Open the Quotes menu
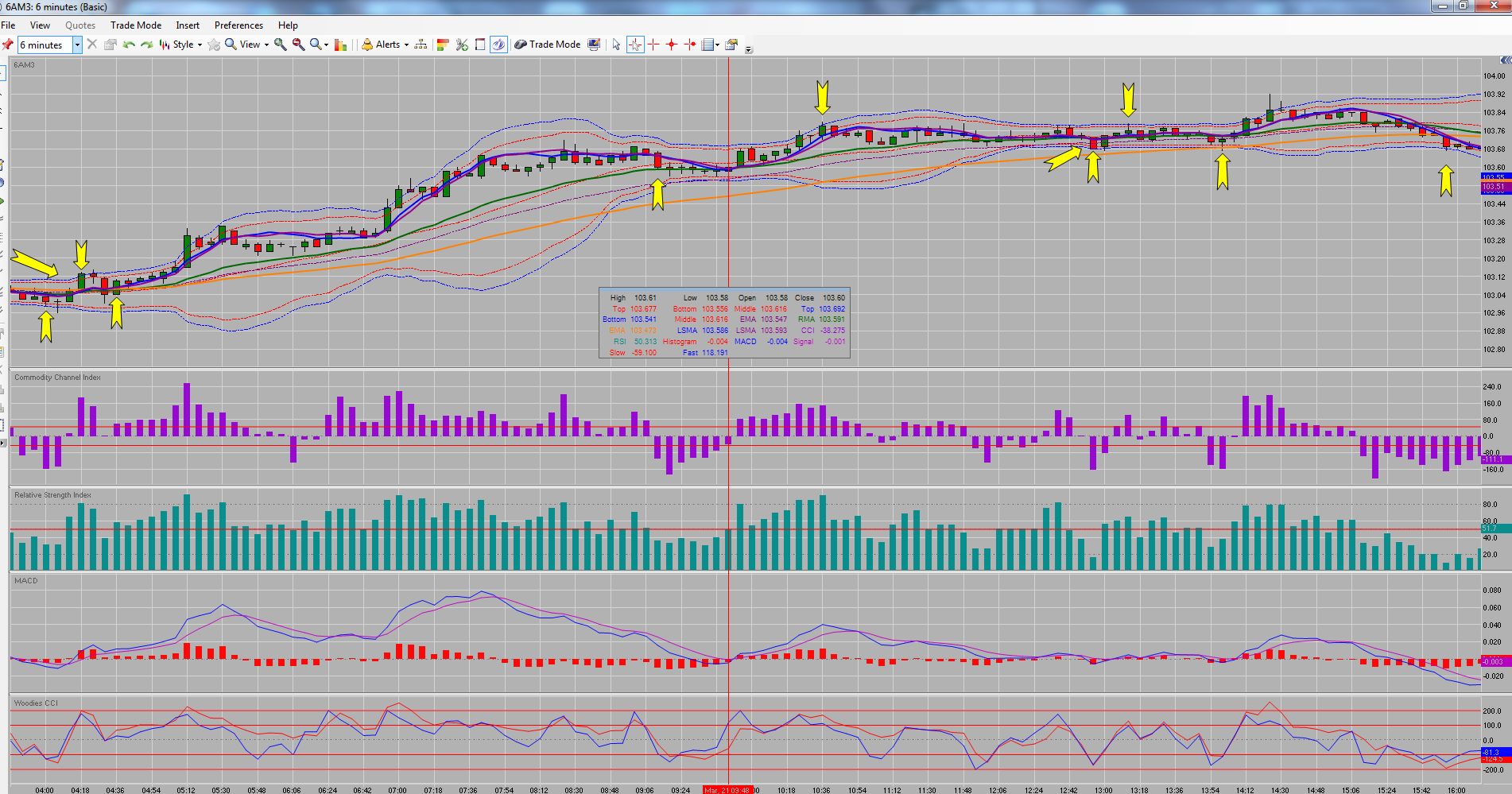 (x=80, y=25)
